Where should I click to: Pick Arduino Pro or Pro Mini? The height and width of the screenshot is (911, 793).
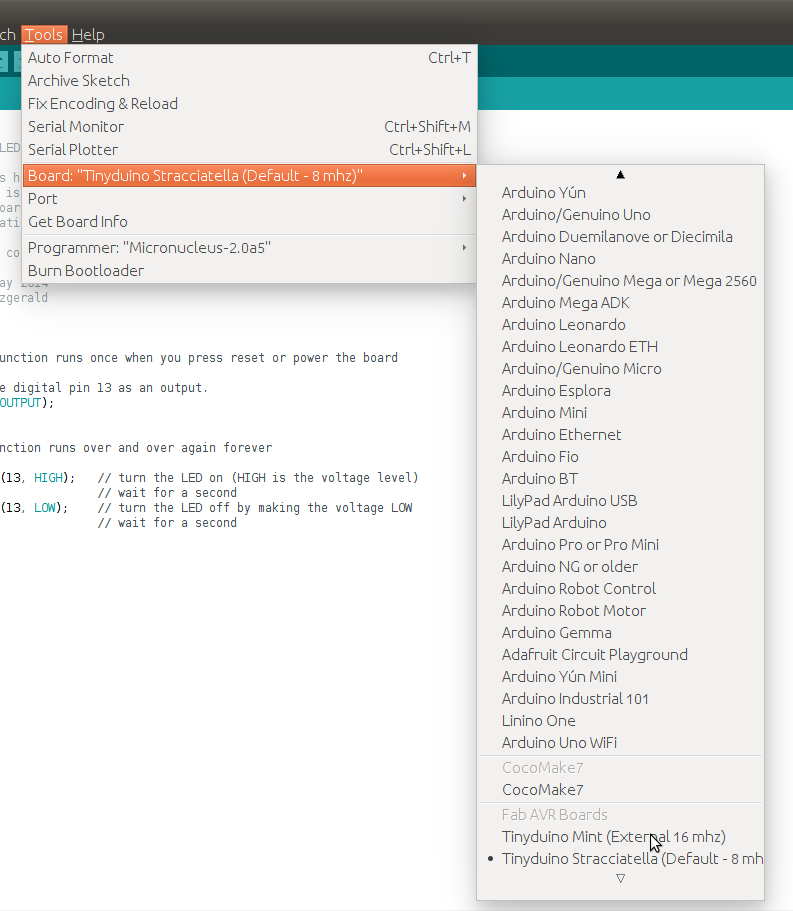pos(620,545)
